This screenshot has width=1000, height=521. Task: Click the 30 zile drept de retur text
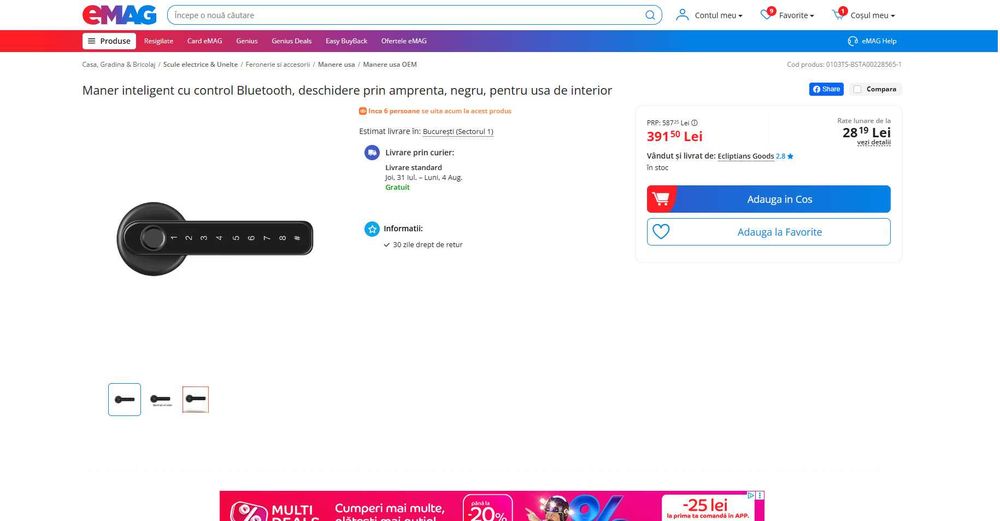(x=427, y=245)
